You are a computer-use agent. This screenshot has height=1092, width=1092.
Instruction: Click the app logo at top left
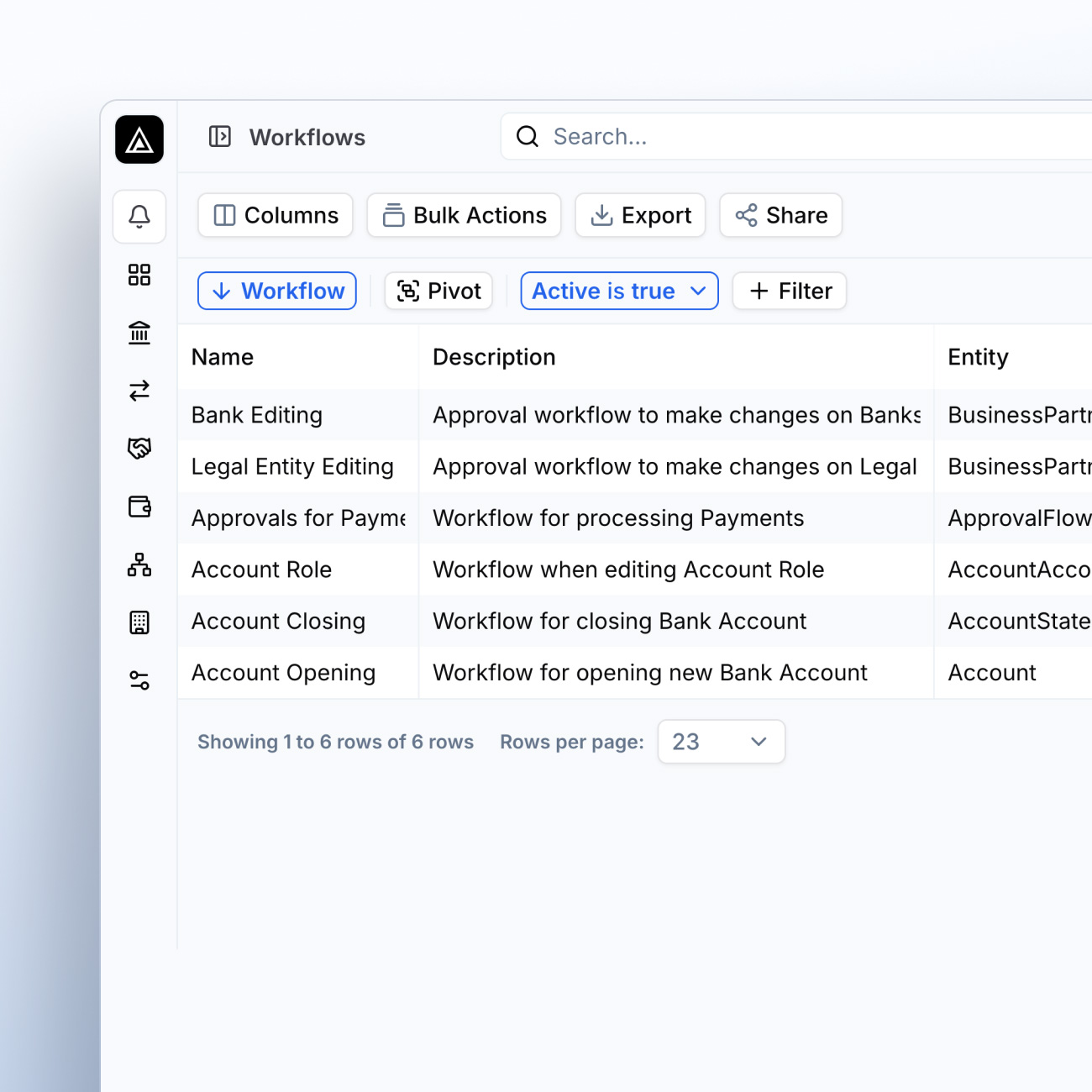[139, 139]
